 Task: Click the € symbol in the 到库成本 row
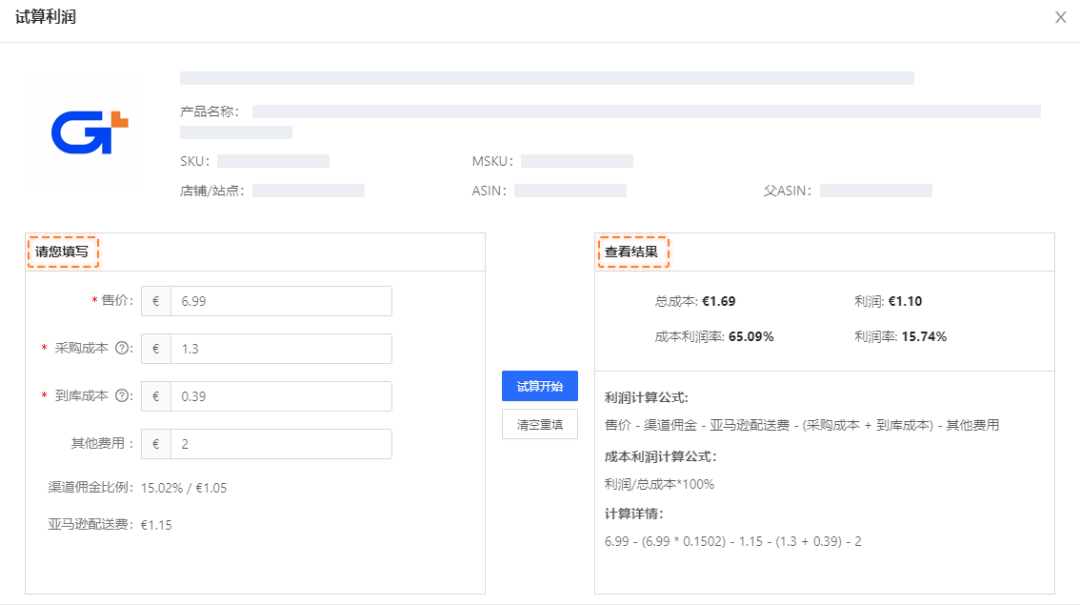[x=155, y=396]
